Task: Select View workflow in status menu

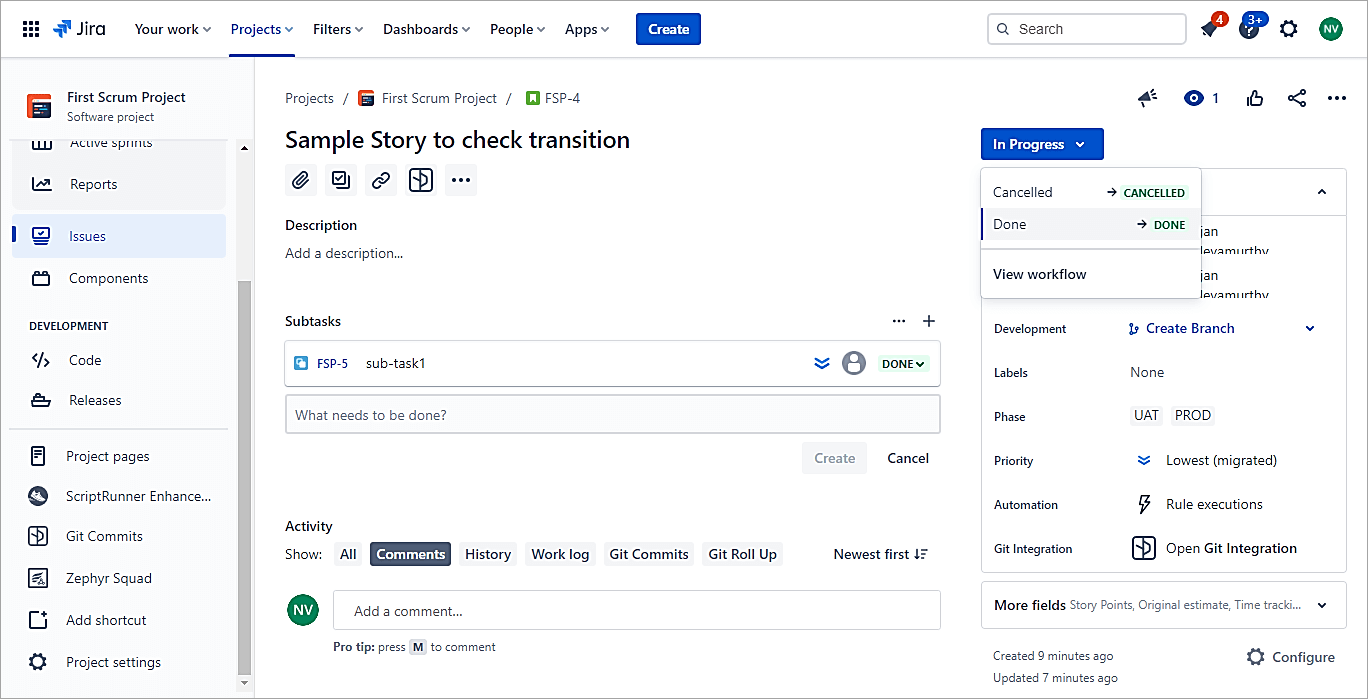Action: tap(1039, 274)
